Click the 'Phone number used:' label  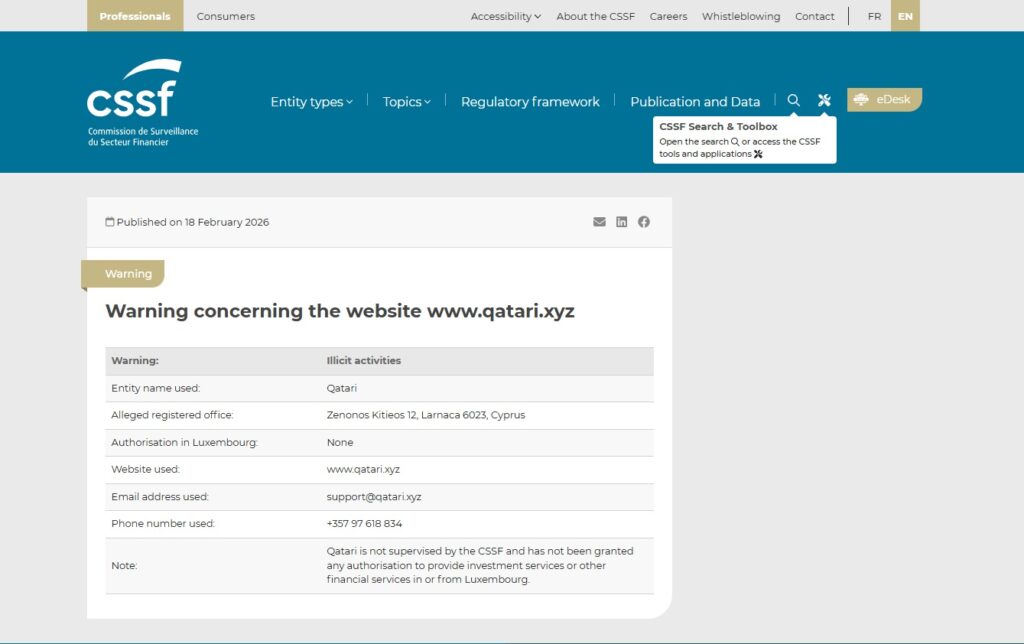click(163, 523)
